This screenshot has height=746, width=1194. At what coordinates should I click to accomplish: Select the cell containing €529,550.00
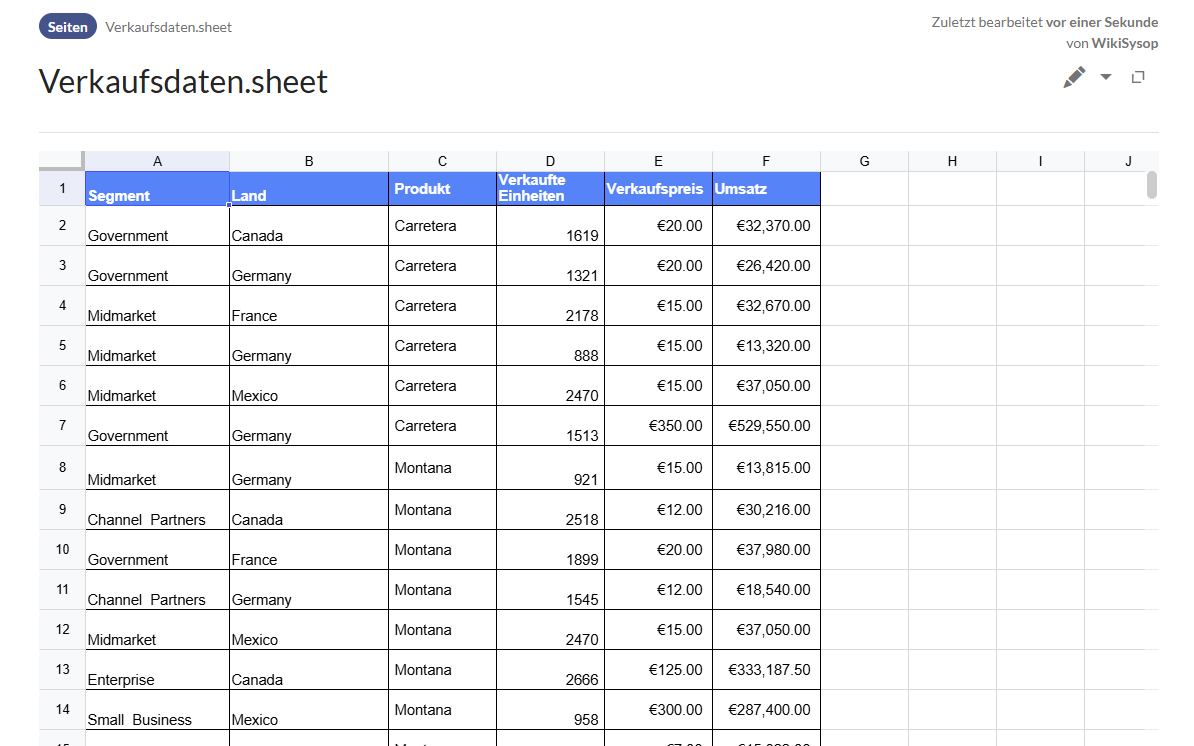[x=766, y=426]
